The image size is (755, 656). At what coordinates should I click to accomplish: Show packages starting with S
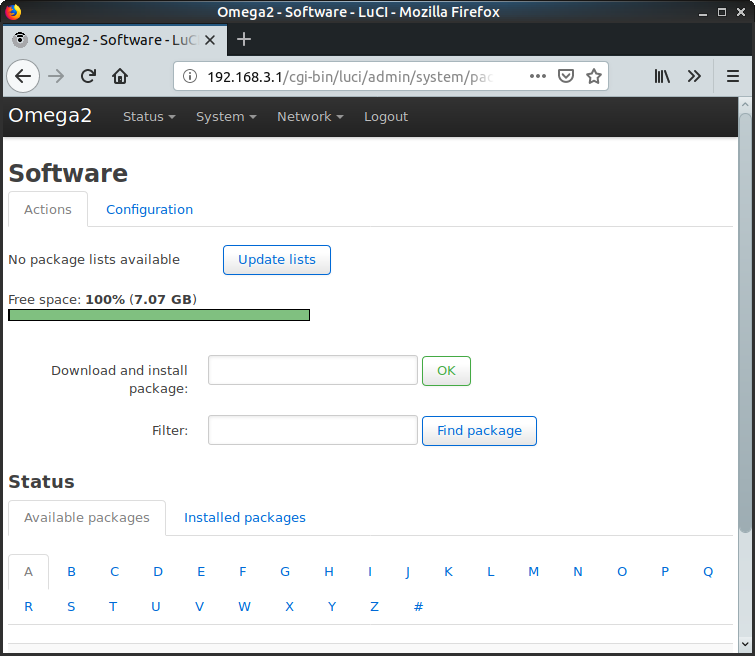(71, 607)
